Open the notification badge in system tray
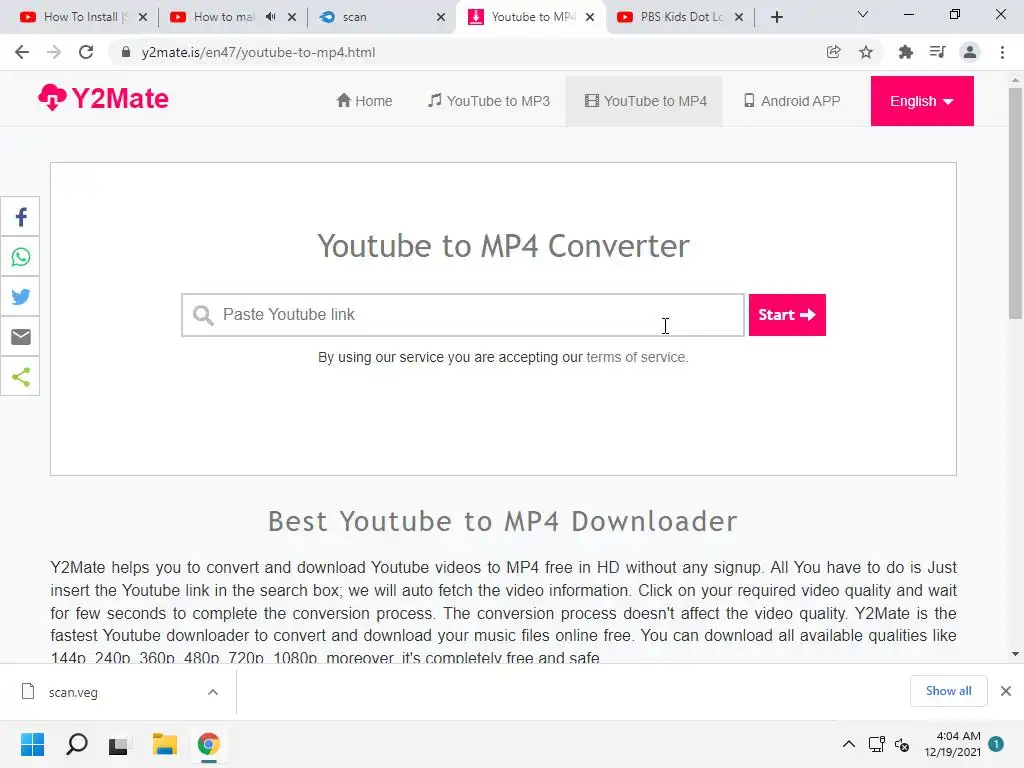Screen dimensions: 1024x768 996,743
